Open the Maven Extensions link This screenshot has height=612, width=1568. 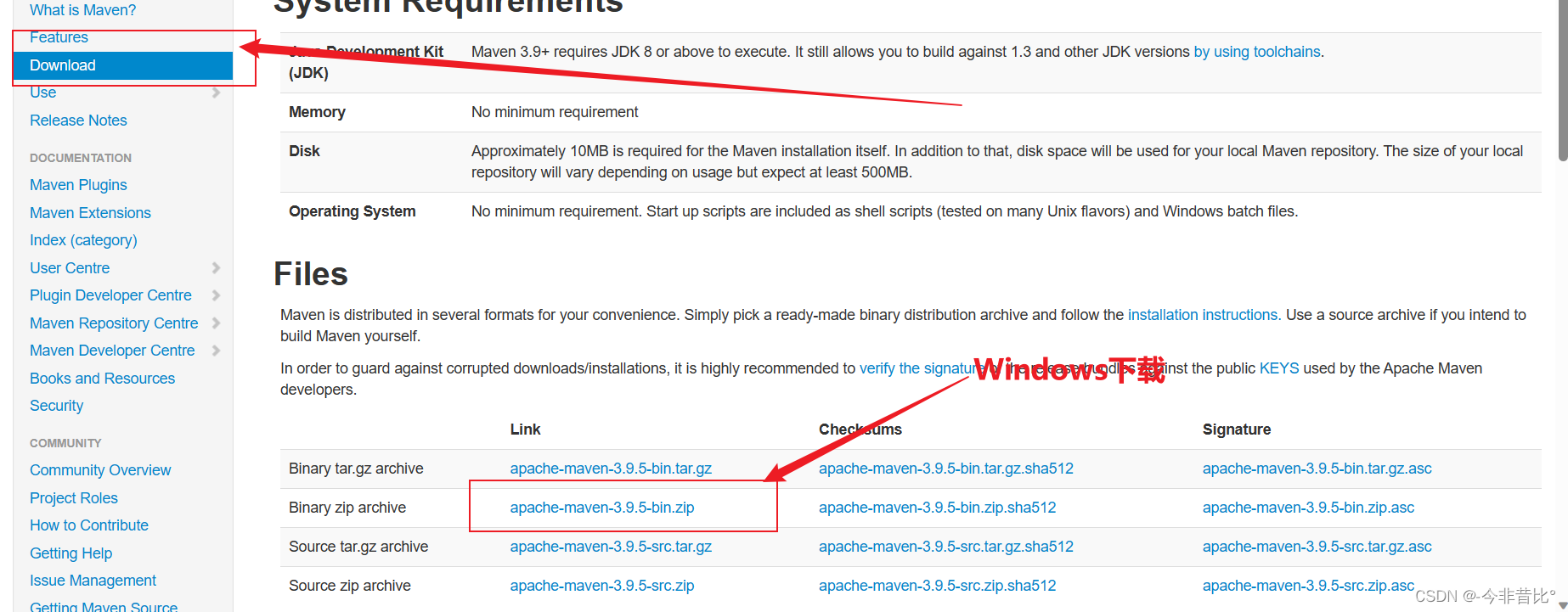coord(90,213)
